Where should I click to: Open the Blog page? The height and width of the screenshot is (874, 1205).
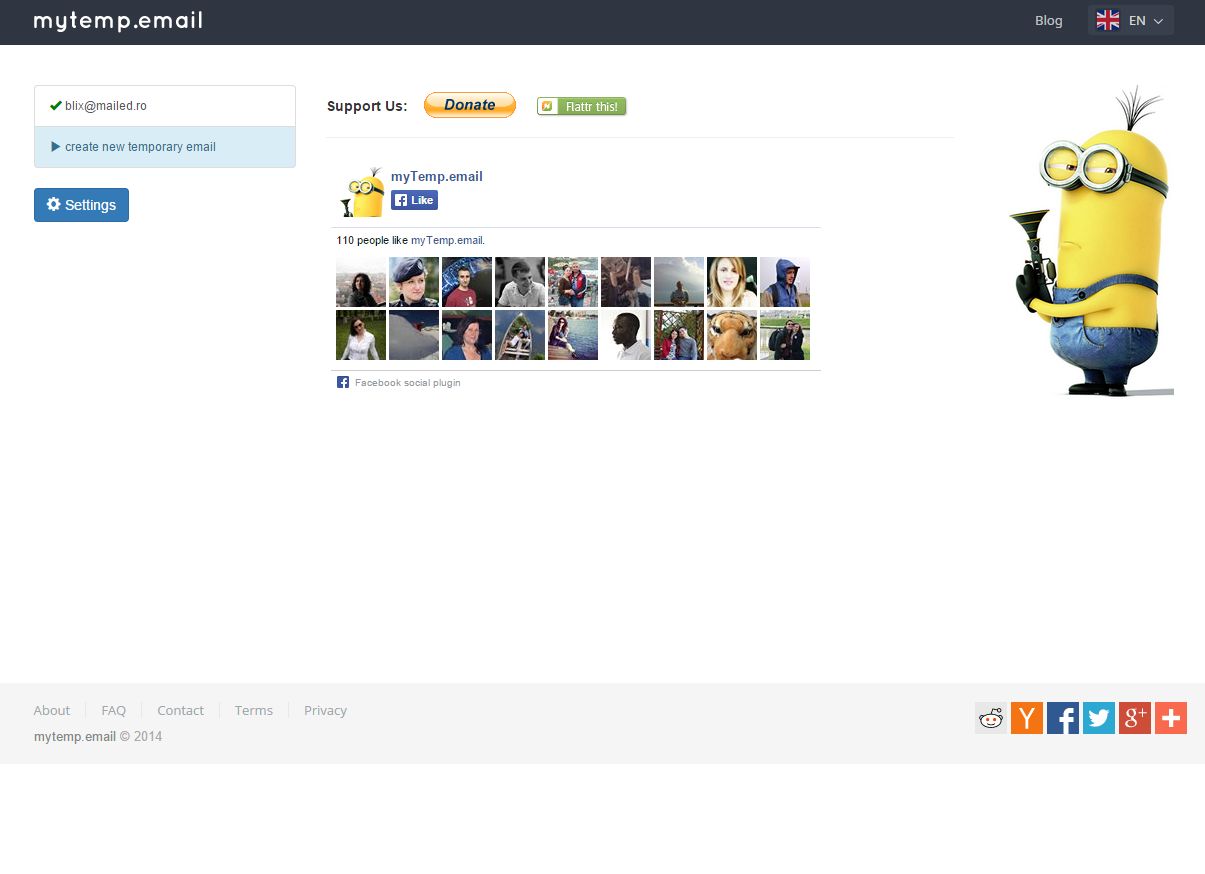click(x=1049, y=20)
